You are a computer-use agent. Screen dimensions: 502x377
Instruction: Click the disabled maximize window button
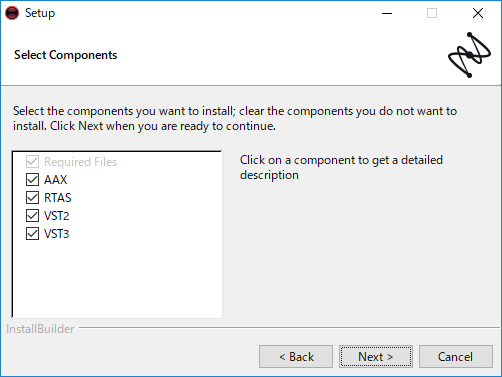coord(432,13)
